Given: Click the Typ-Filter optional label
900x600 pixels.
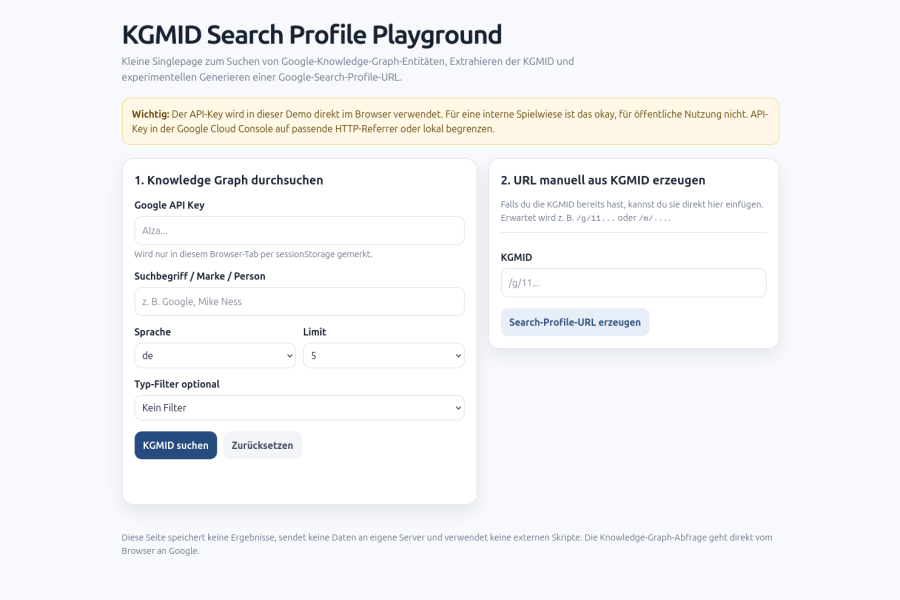Looking at the screenshot, I should [177, 384].
